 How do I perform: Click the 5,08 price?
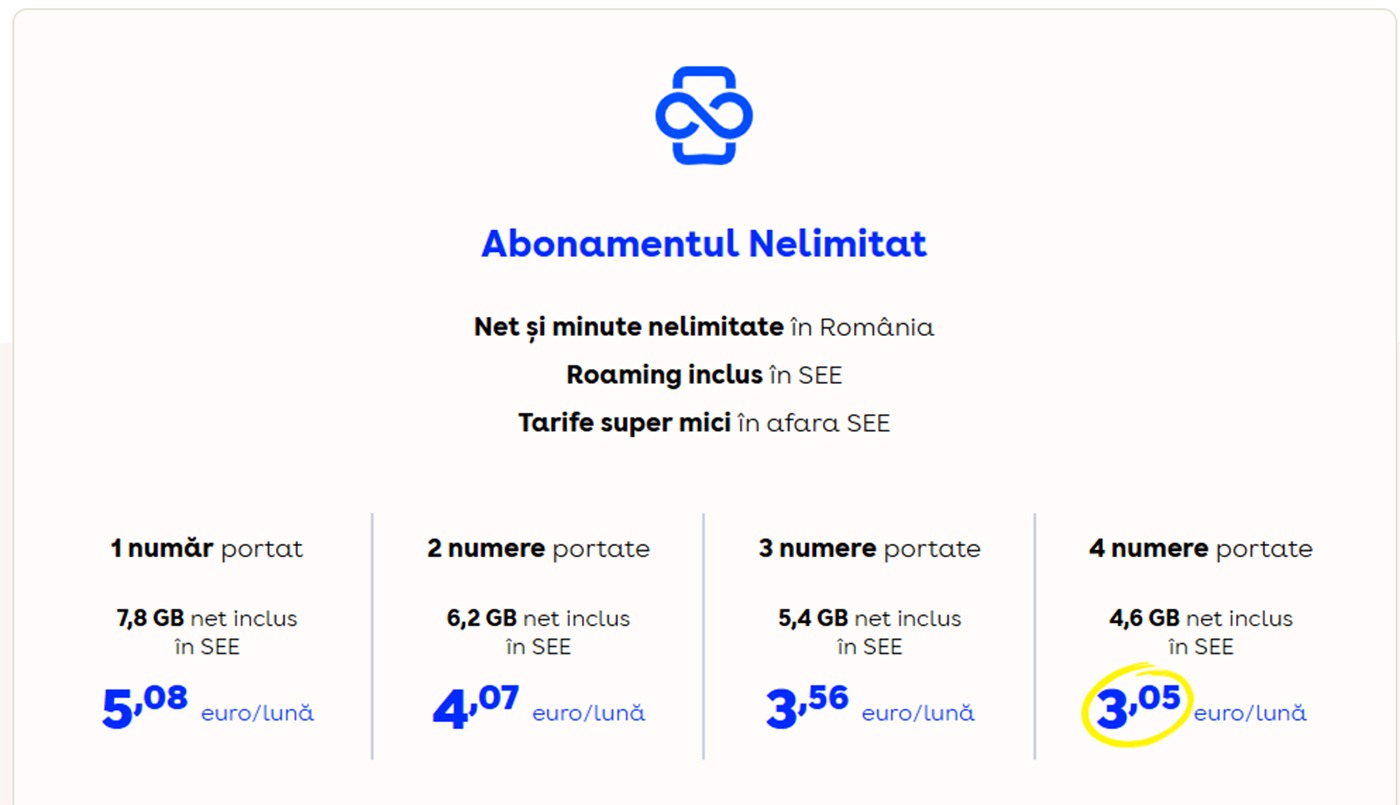click(145, 706)
